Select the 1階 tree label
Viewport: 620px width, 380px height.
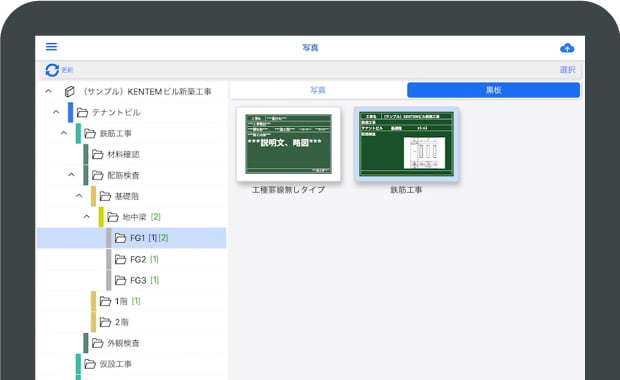pyautogui.click(x=121, y=301)
